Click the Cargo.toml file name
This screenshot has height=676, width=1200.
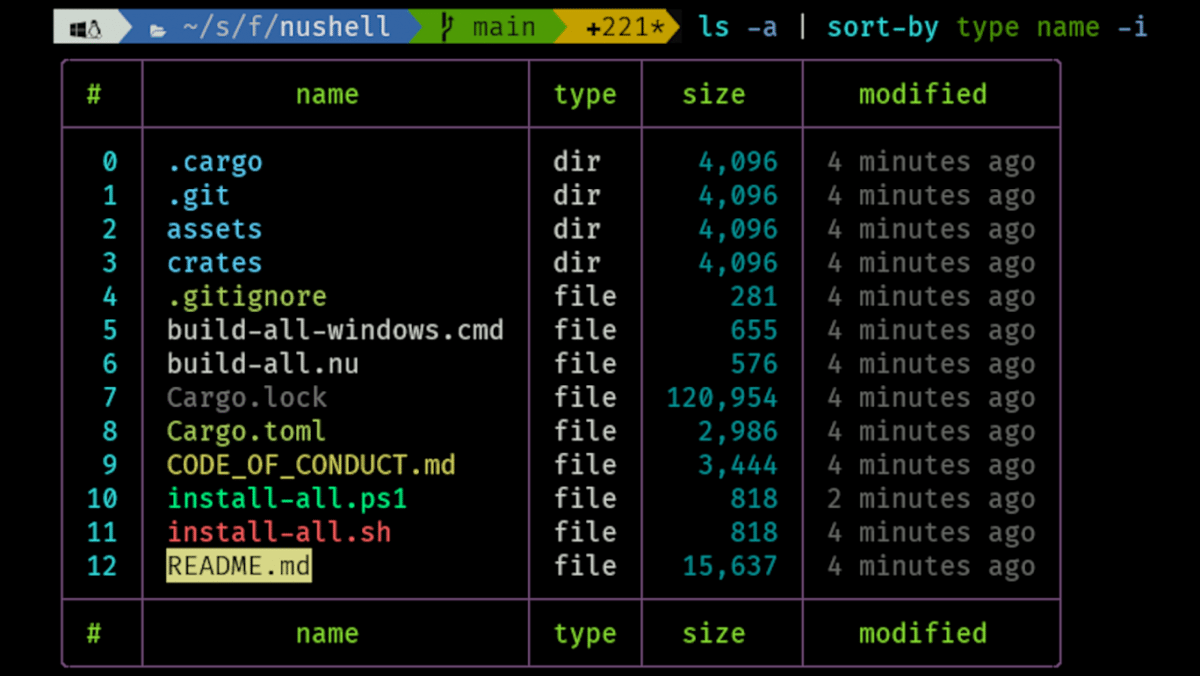click(x=246, y=431)
